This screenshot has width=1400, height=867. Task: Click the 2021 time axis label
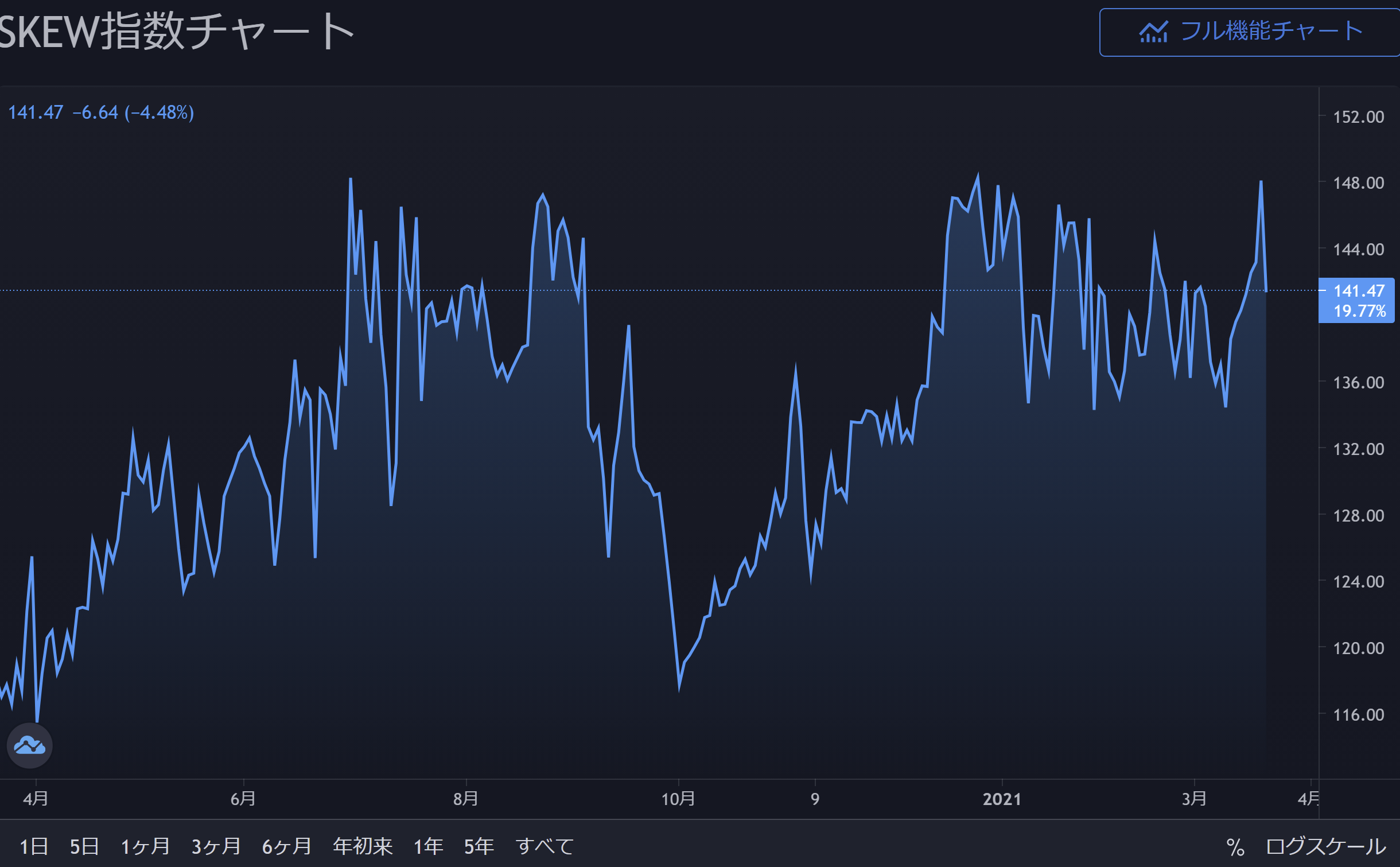[1002, 799]
